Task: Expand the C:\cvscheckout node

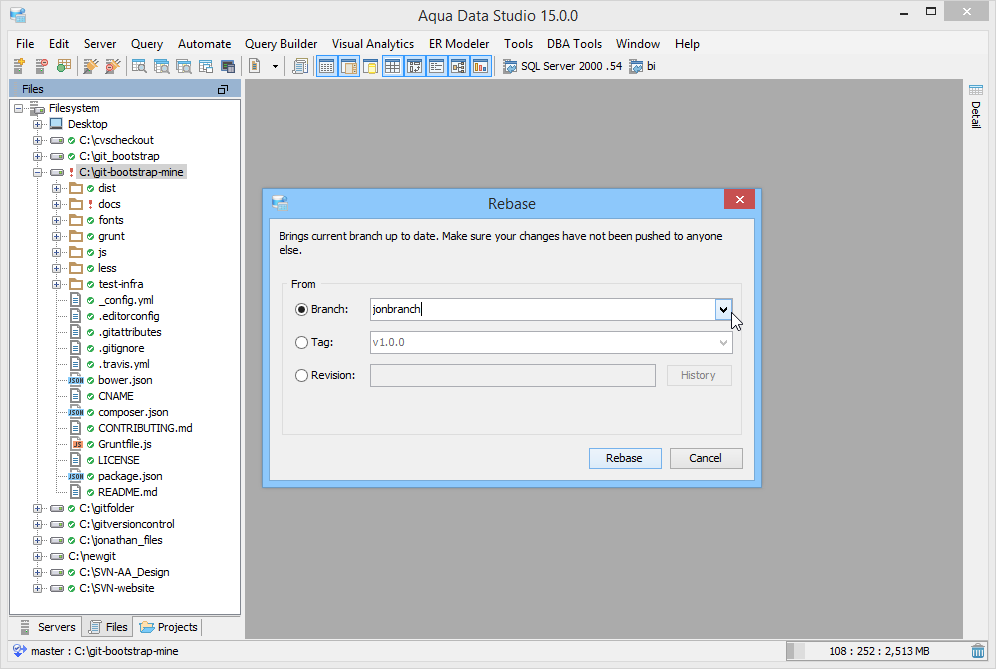Action: (37, 140)
